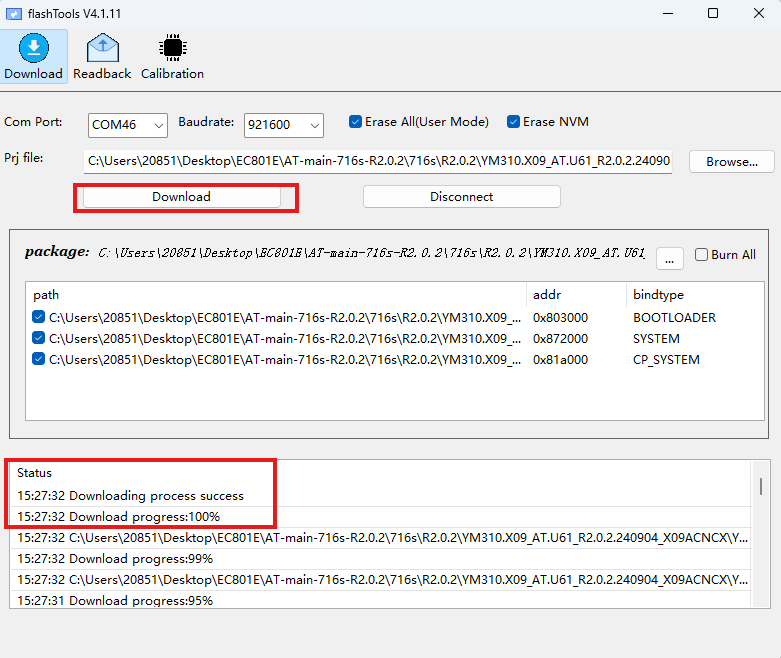Enable the Burn All checkbox
The height and width of the screenshot is (658, 781).
point(701,255)
